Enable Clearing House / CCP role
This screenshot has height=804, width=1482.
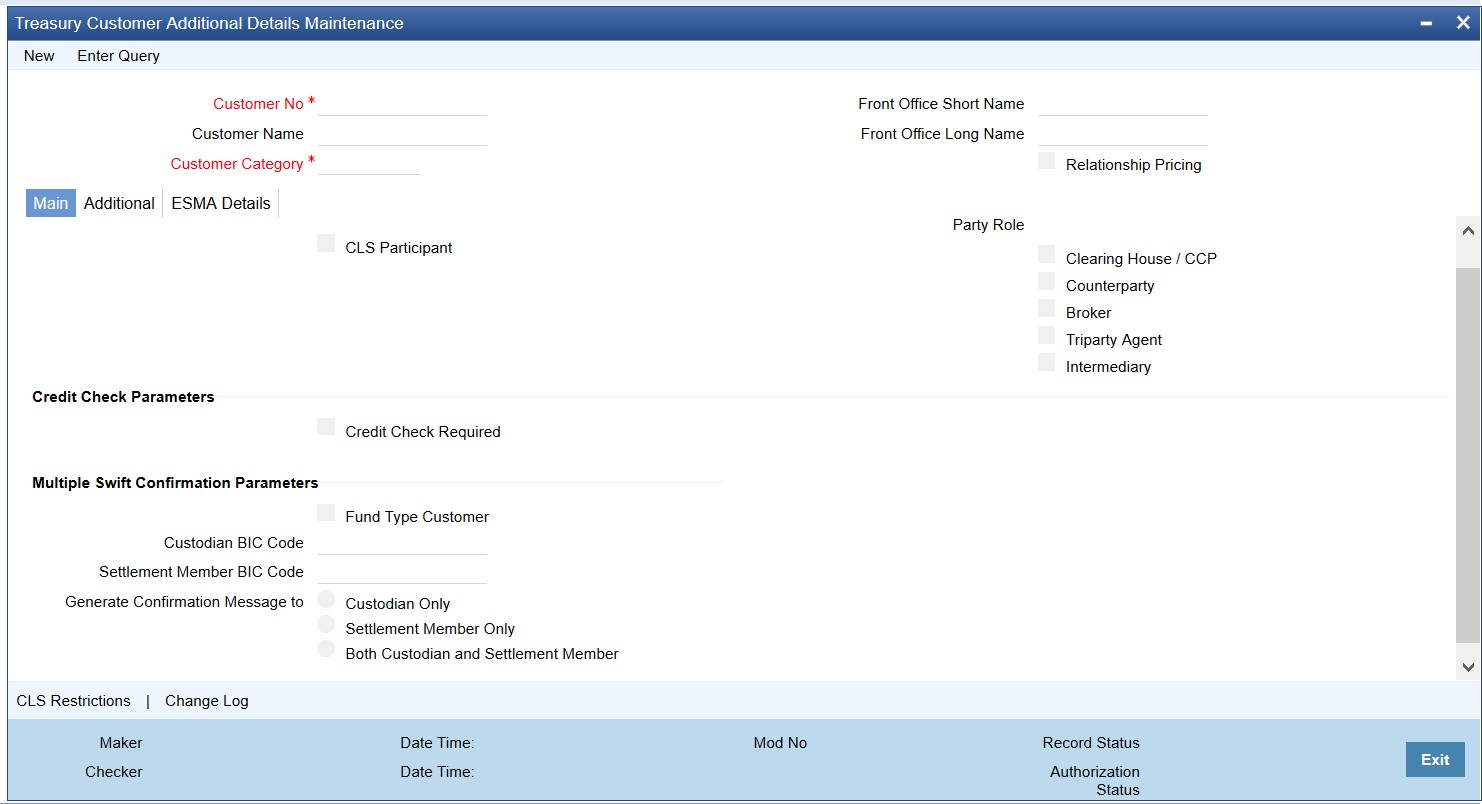tap(1047, 254)
